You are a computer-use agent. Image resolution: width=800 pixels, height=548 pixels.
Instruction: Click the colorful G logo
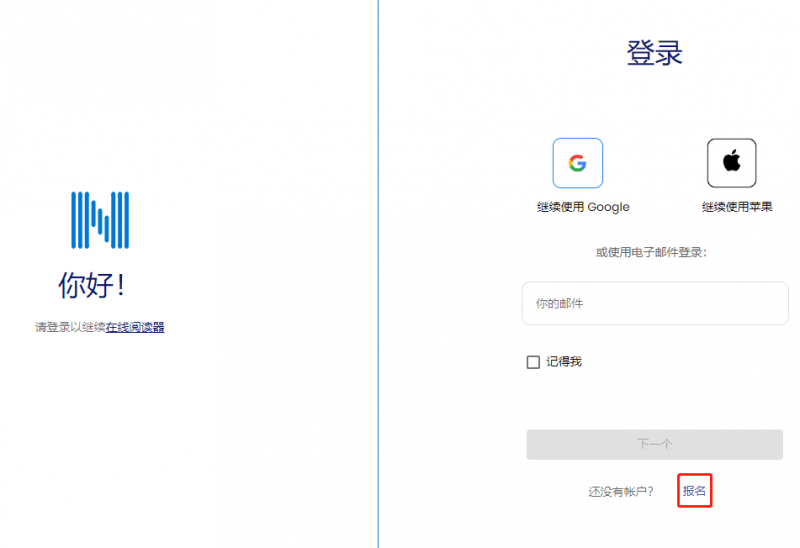[577, 163]
